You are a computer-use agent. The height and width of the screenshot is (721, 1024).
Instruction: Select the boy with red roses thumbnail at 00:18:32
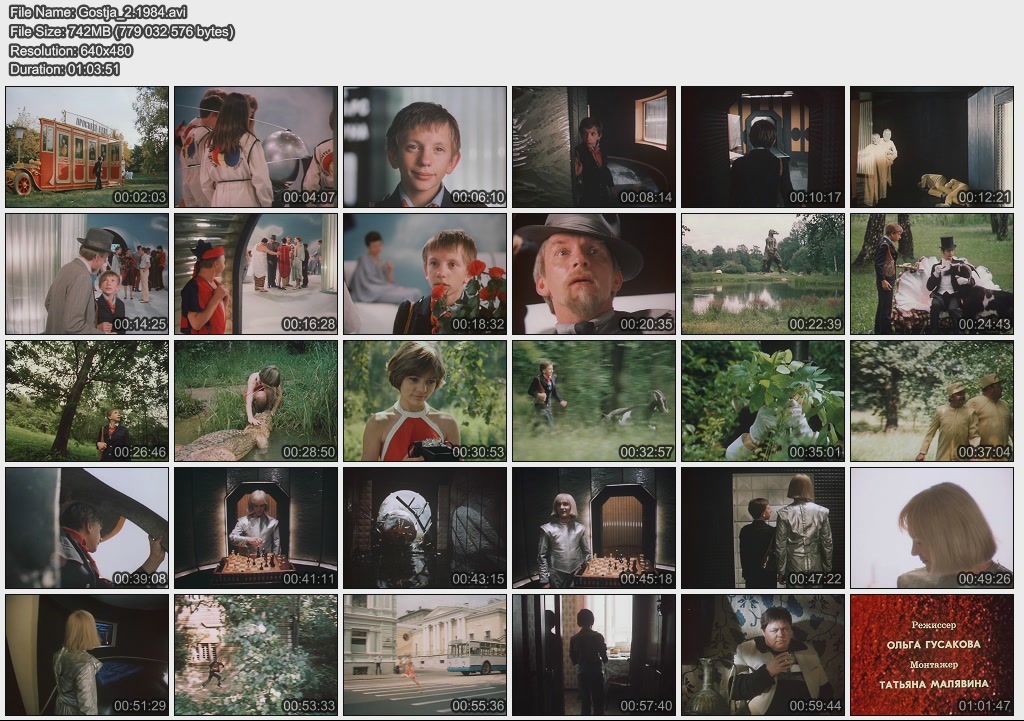click(x=425, y=273)
